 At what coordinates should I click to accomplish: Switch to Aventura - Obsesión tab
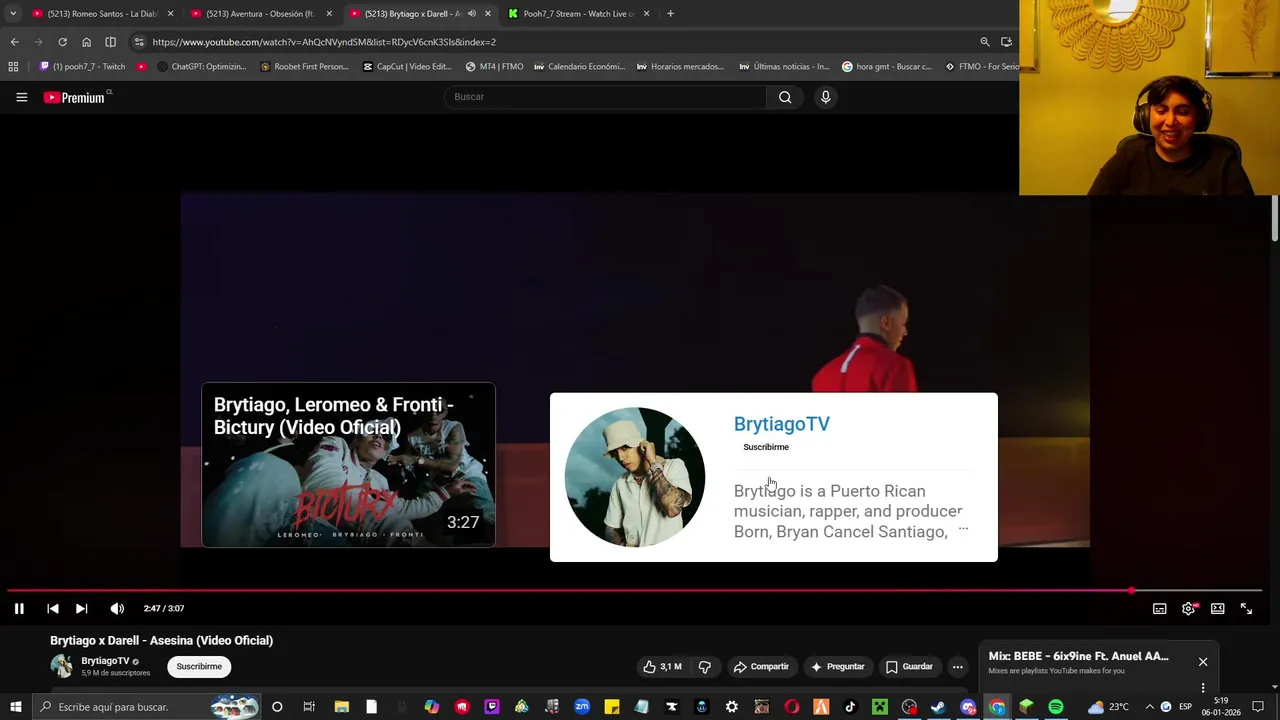(x=260, y=14)
